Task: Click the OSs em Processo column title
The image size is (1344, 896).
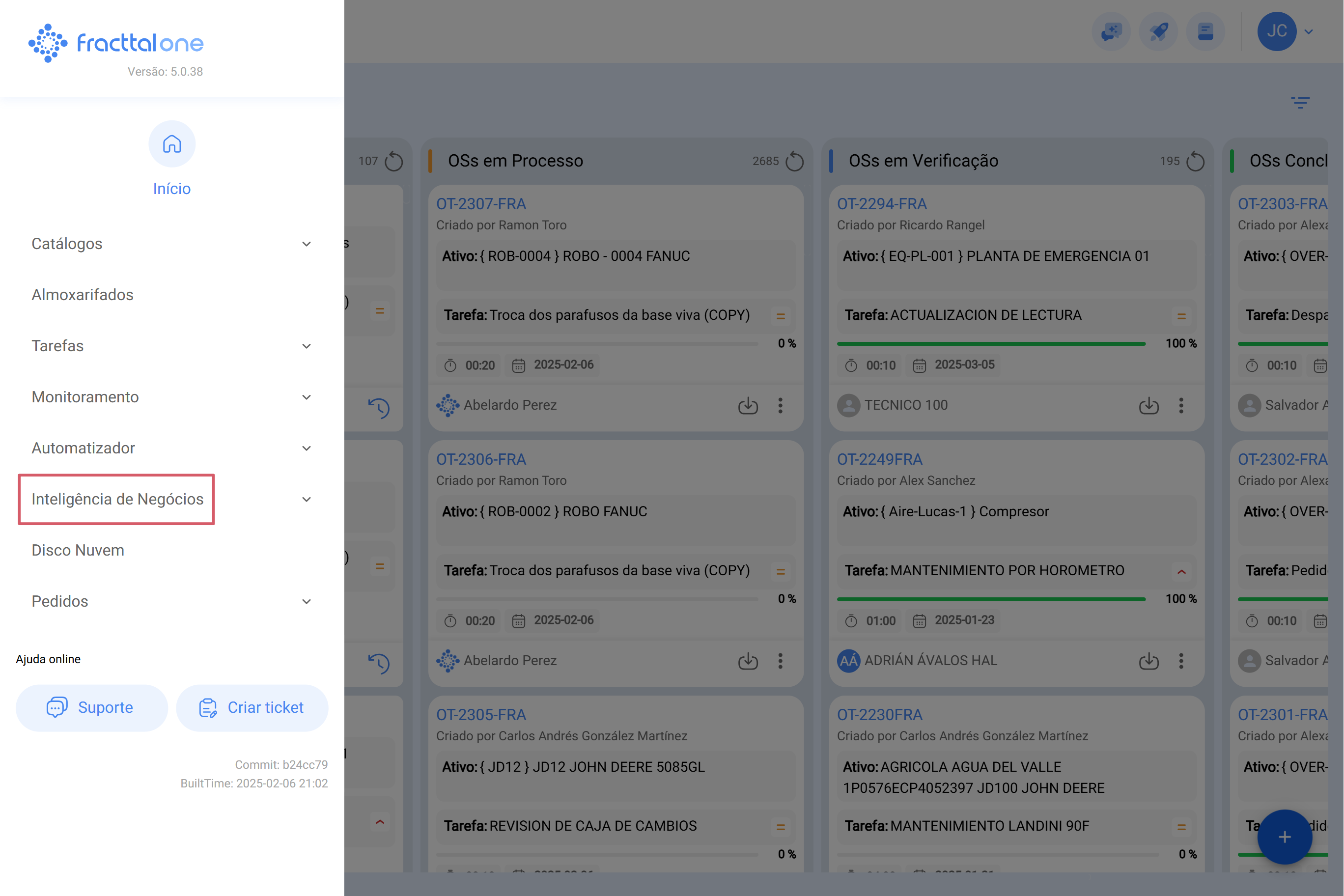Action: click(x=515, y=161)
